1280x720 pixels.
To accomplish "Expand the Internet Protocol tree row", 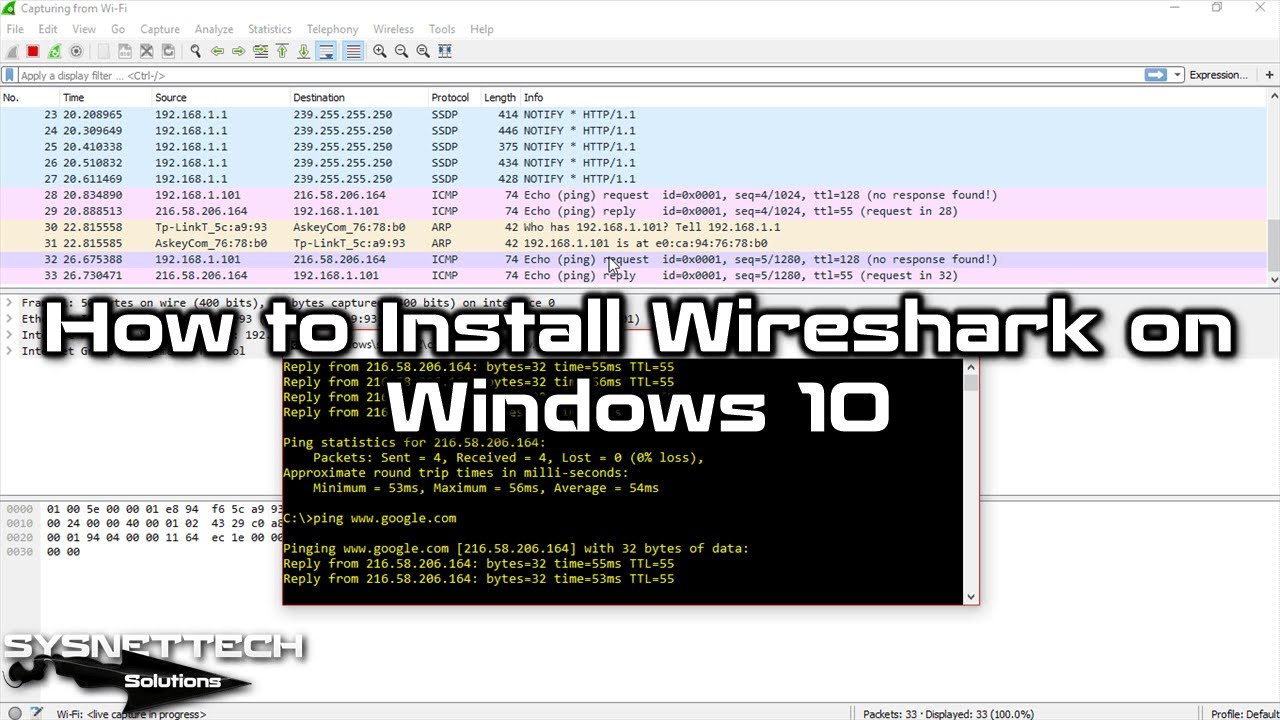I will (x=9, y=335).
